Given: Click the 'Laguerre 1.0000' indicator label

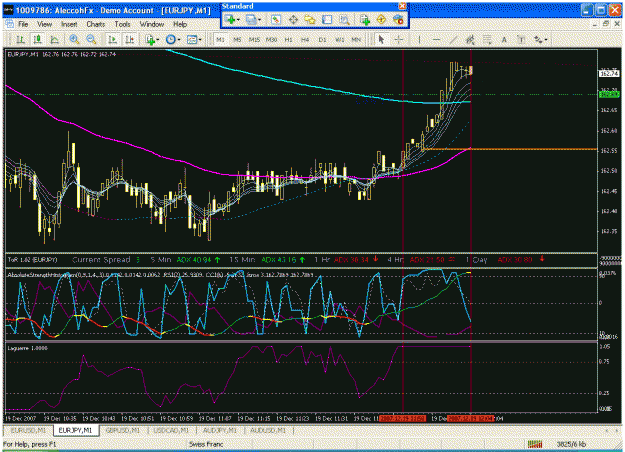Looking at the screenshot, I should pyautogui.click(x=28, y=348).
